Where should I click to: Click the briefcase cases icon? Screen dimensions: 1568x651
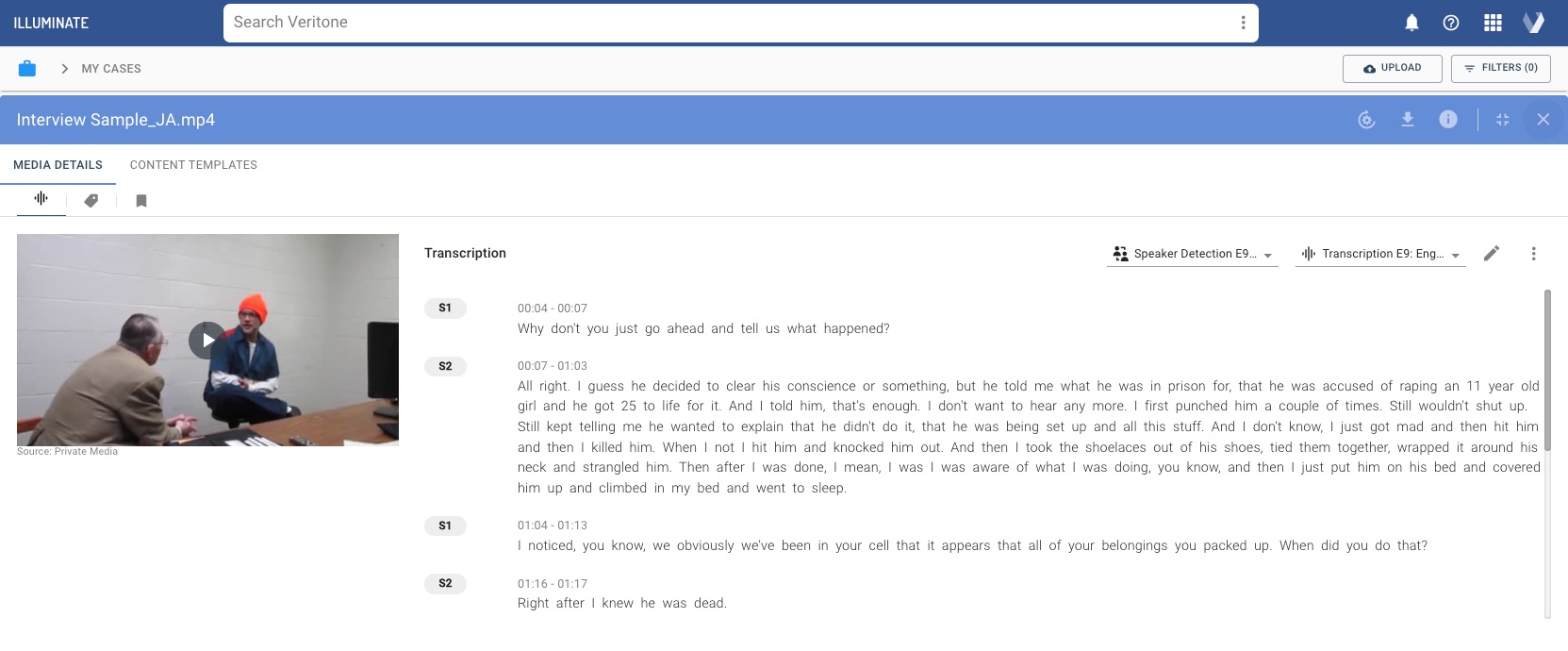(x=27, y=68)
